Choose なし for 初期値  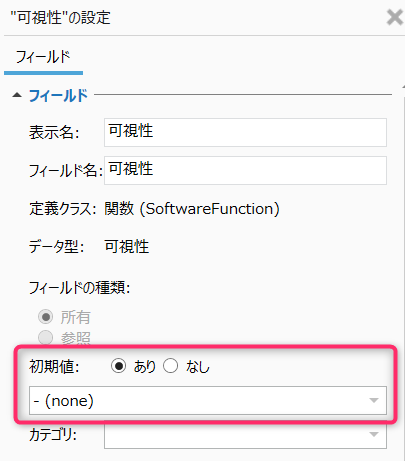pos(171,366)
